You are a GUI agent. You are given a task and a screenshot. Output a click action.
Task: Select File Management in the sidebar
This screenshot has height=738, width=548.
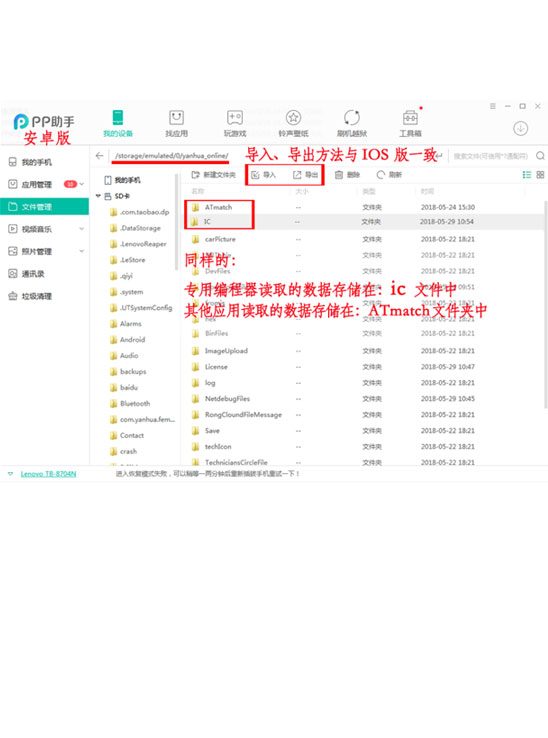[44, 207]
